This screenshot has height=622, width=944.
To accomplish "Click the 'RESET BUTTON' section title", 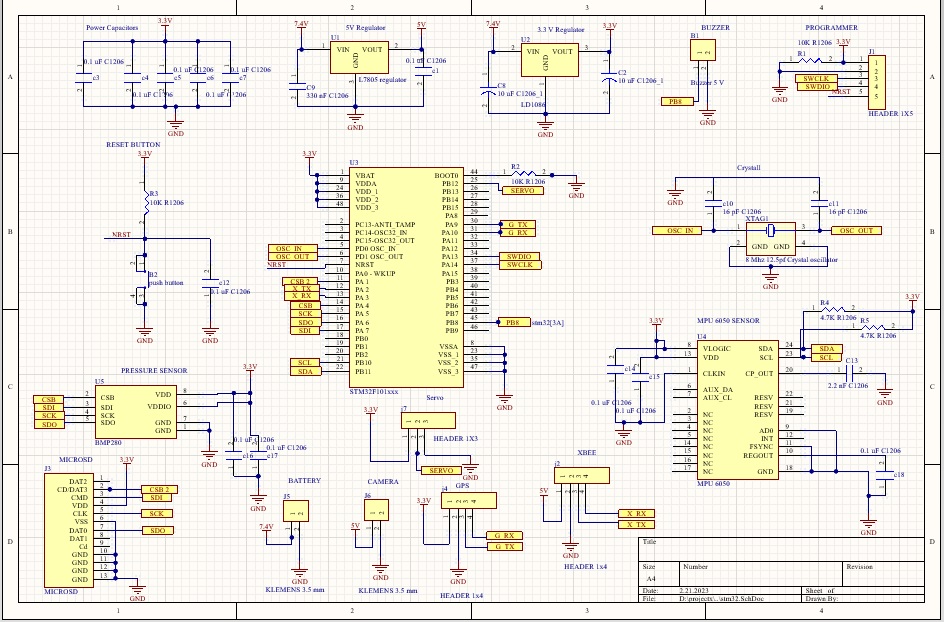I will (133, 145).
